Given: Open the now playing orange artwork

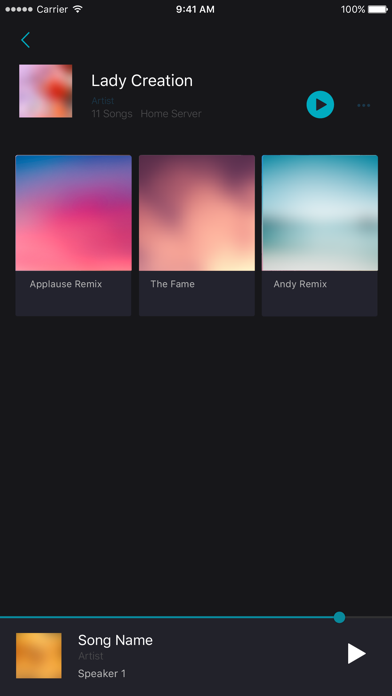Looking at the screenshot, I should click(39, 656).
